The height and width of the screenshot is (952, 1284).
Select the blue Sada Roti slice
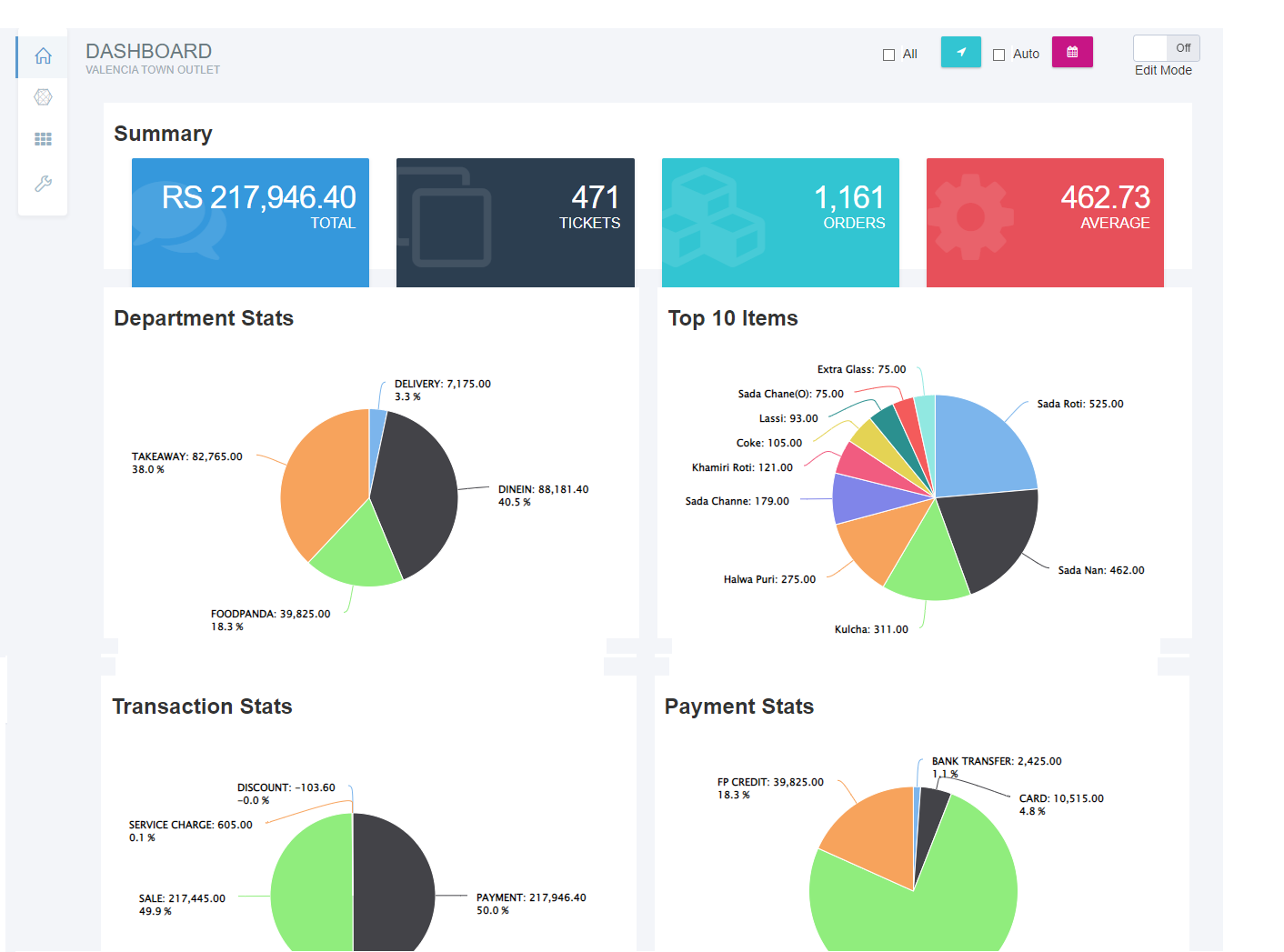point(982,450)
